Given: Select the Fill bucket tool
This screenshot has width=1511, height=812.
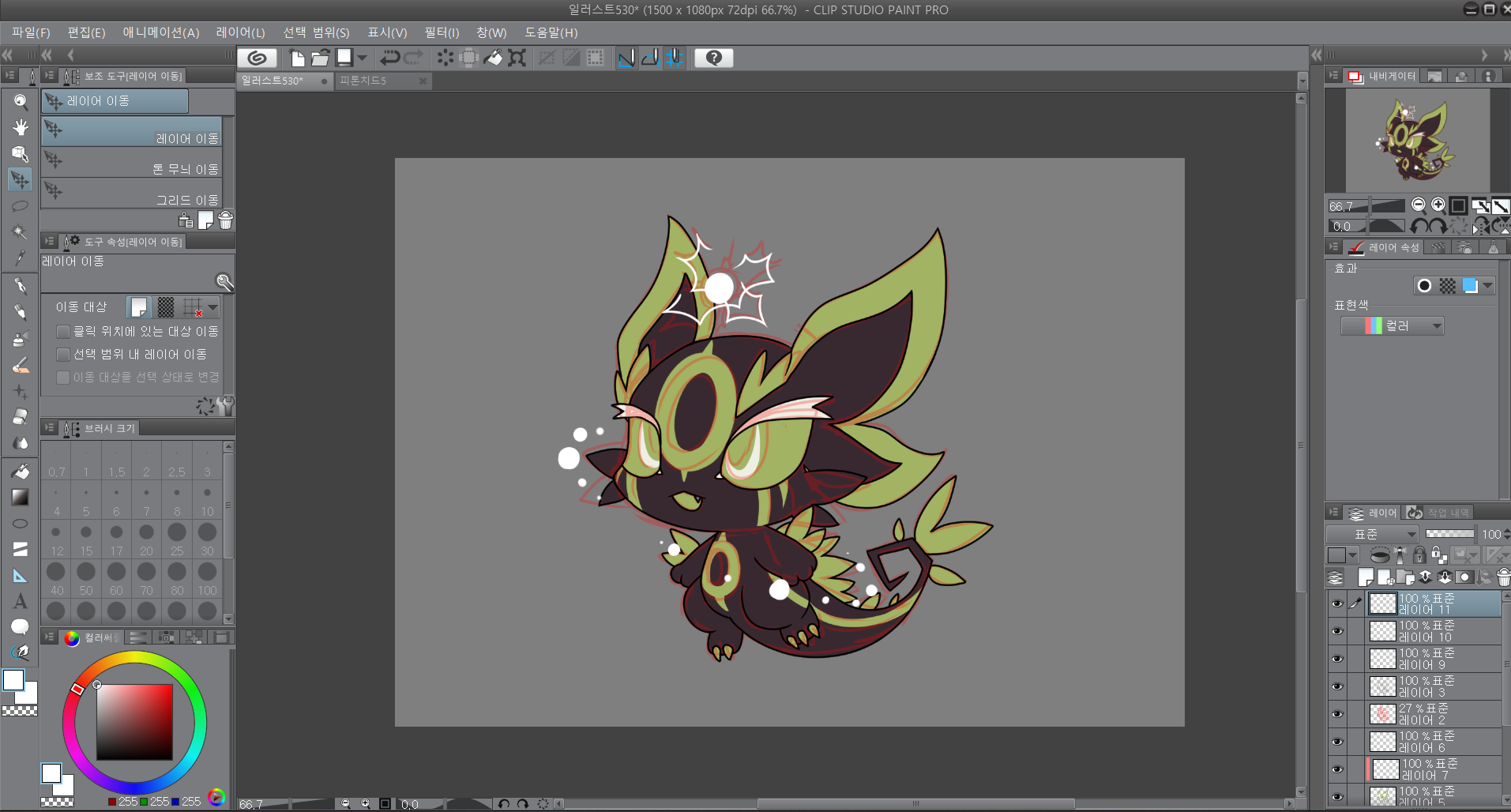Looking at the screenshot, I should tap(21, 472).
